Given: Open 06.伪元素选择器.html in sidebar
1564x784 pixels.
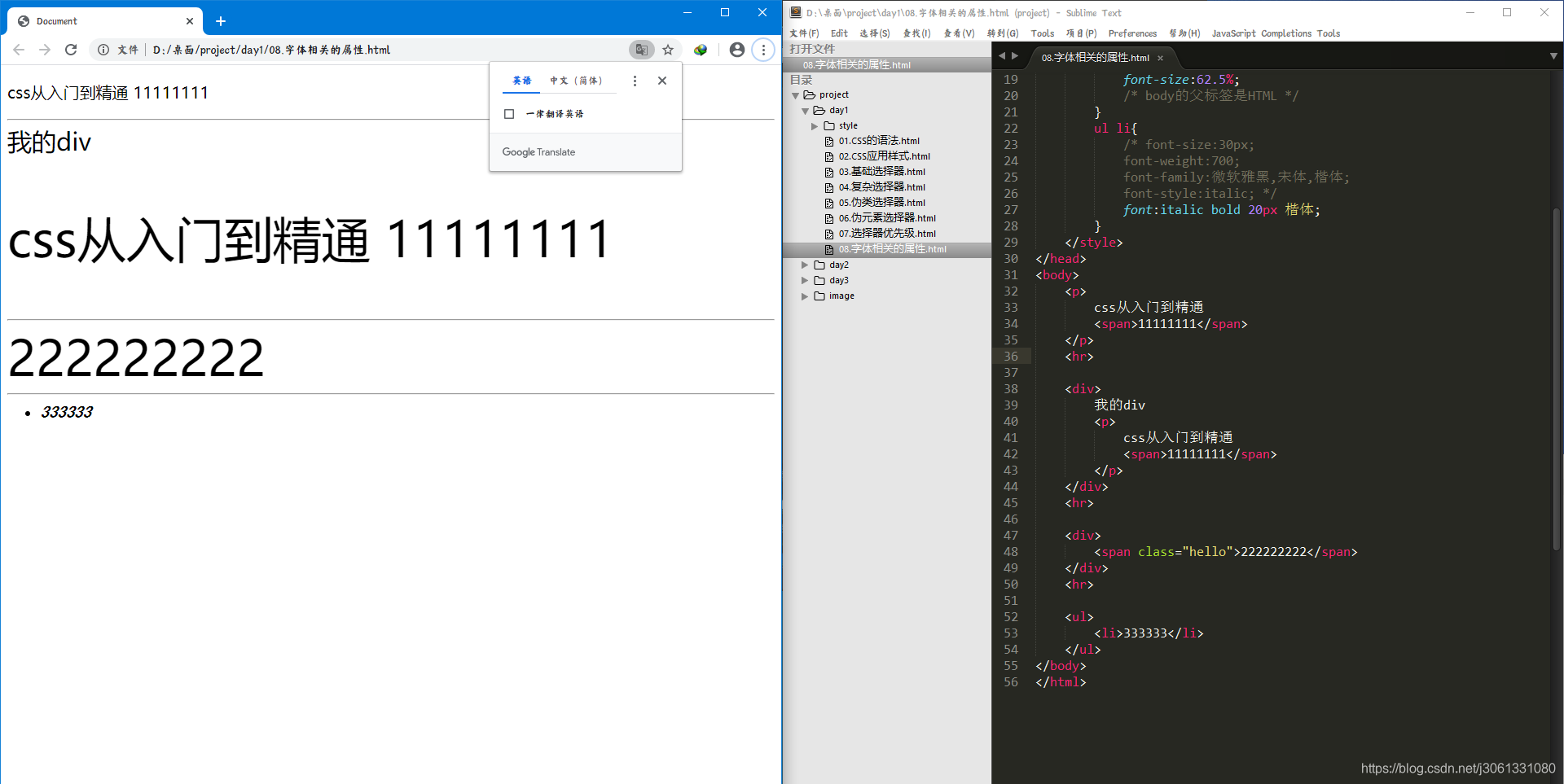Looking at the screenshot, I should point(887,218).
